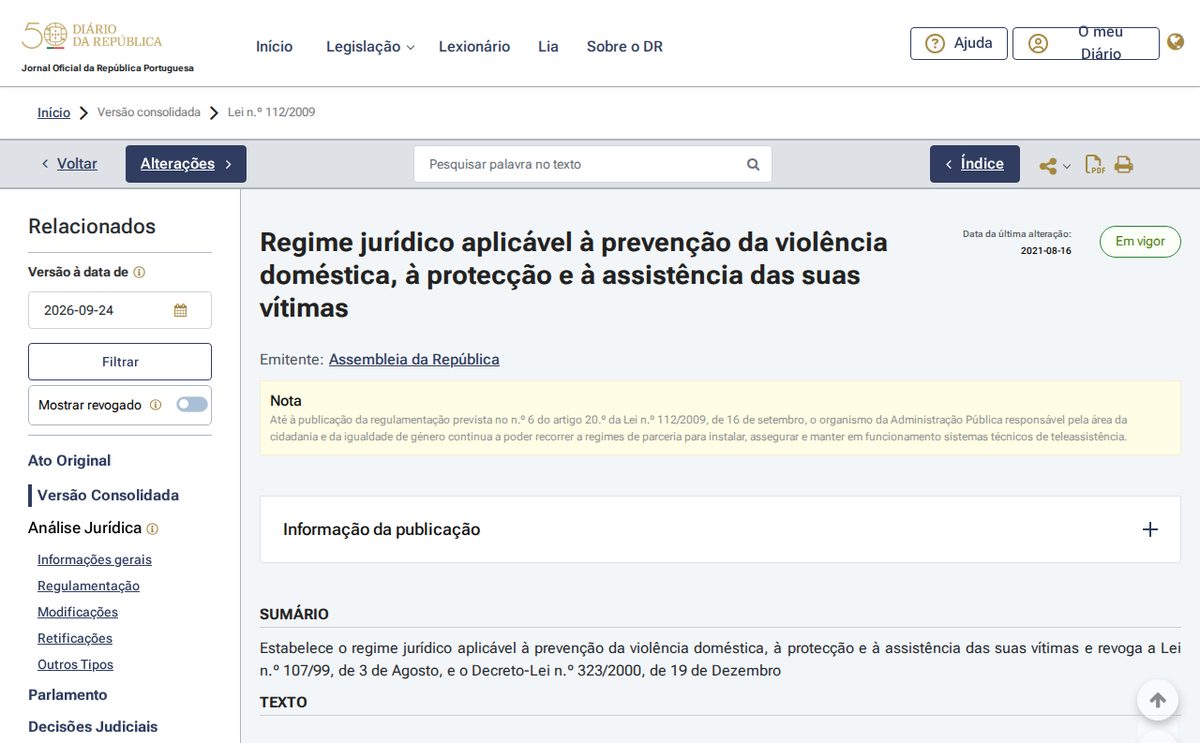Select Ato Original in sidebar
Screen dimensions: 1200x743
[x=69, y=461]
